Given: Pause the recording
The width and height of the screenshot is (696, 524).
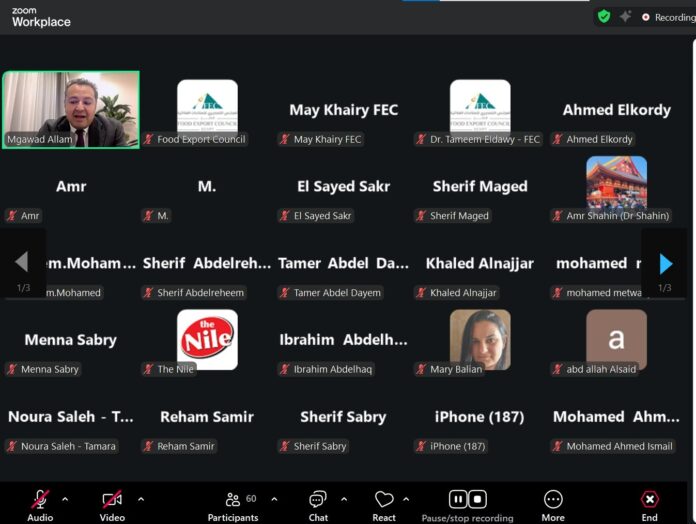Looking at the screenshot, I should [457, 499].
